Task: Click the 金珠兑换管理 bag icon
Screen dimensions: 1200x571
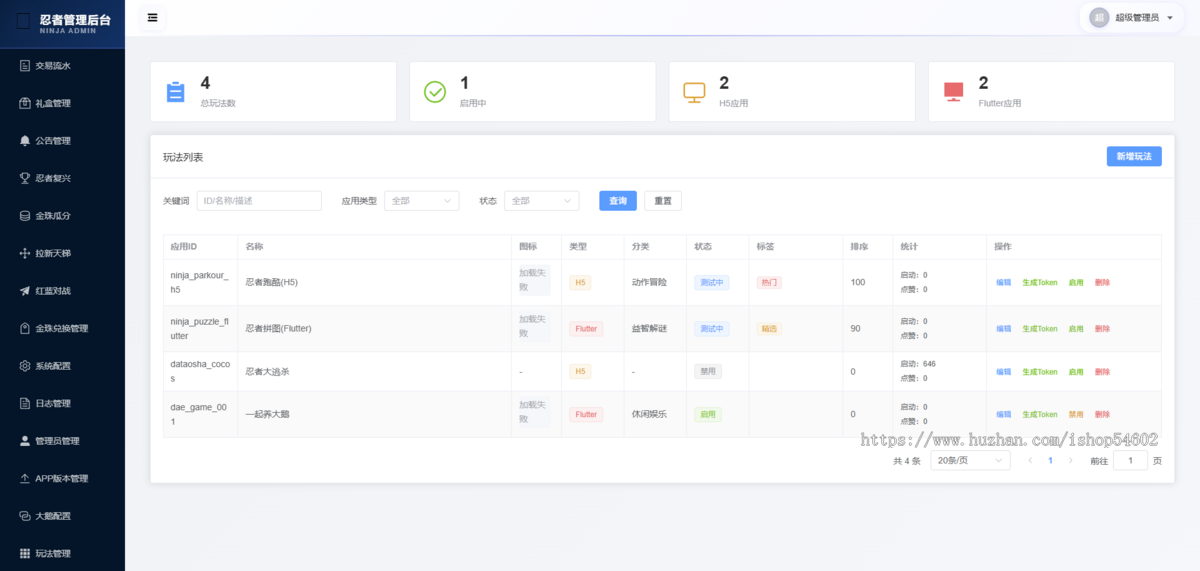Action: click(25, 328)
